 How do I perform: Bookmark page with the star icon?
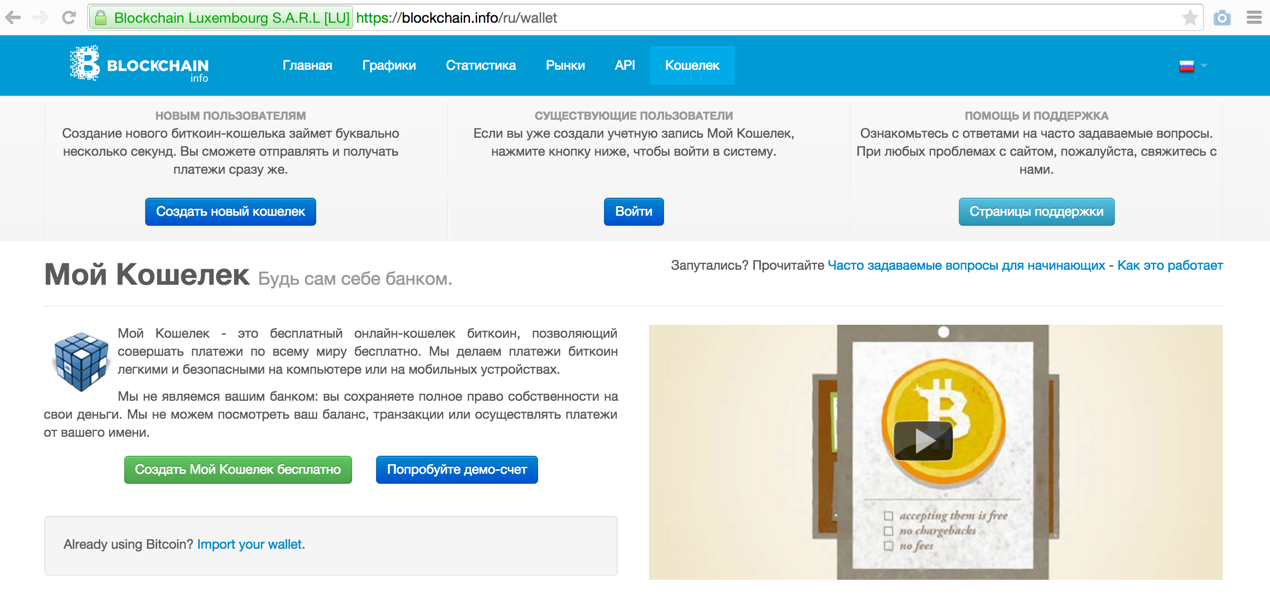coord(1189,18)
